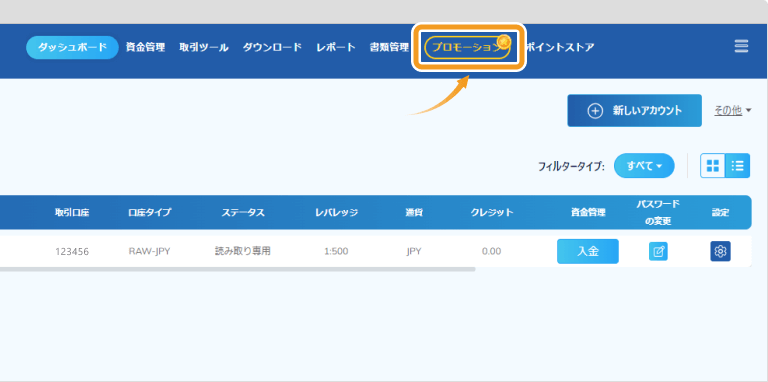Click the クレジット column header
The width and height of the screenshot is (768, 382).
point(492,213)
